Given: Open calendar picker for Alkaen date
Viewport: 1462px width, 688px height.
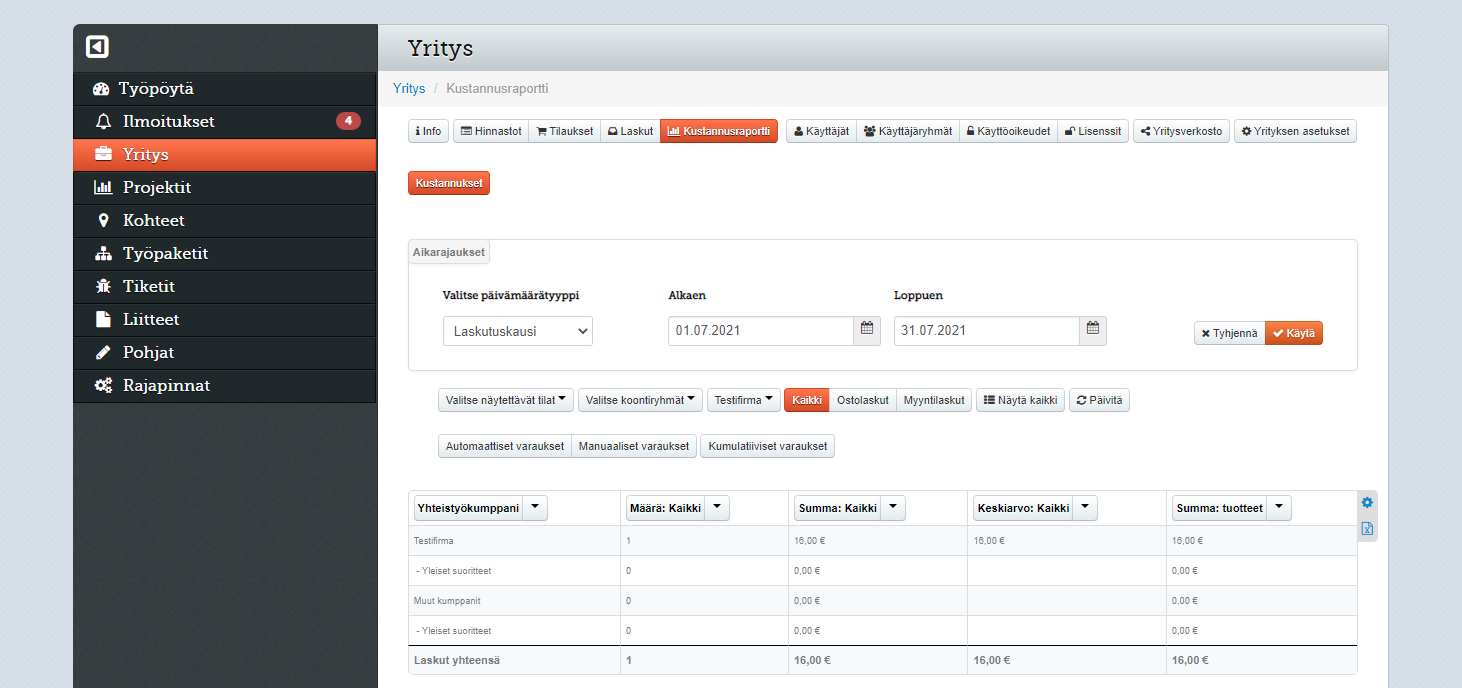Looking at the screenshot, I should (x=867, y=330).
